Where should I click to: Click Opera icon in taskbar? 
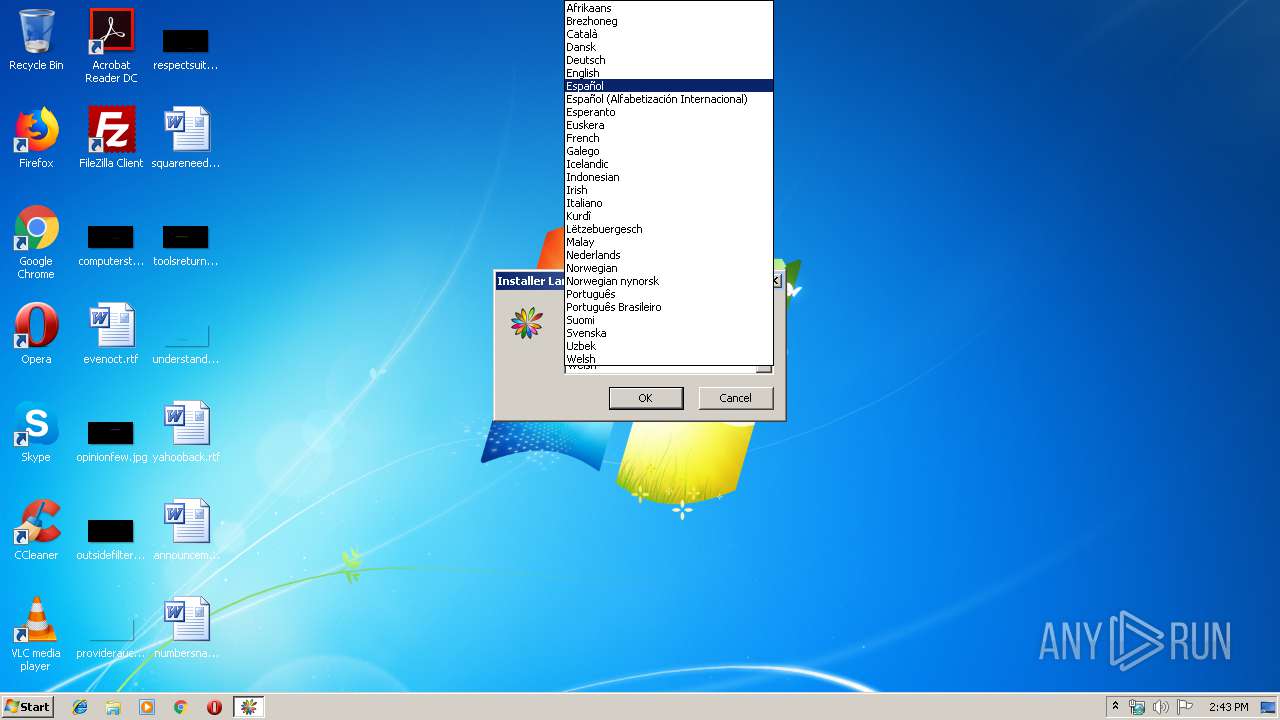click(x=214, y=707)
